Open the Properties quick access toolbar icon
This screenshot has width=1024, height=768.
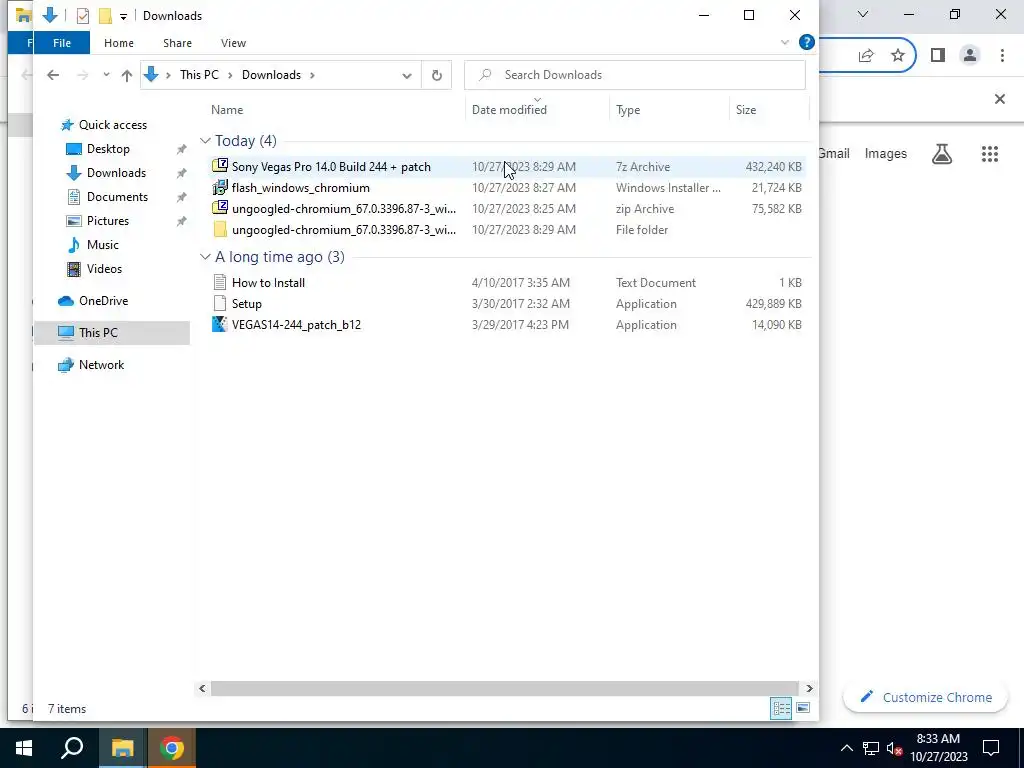point(82,16)
